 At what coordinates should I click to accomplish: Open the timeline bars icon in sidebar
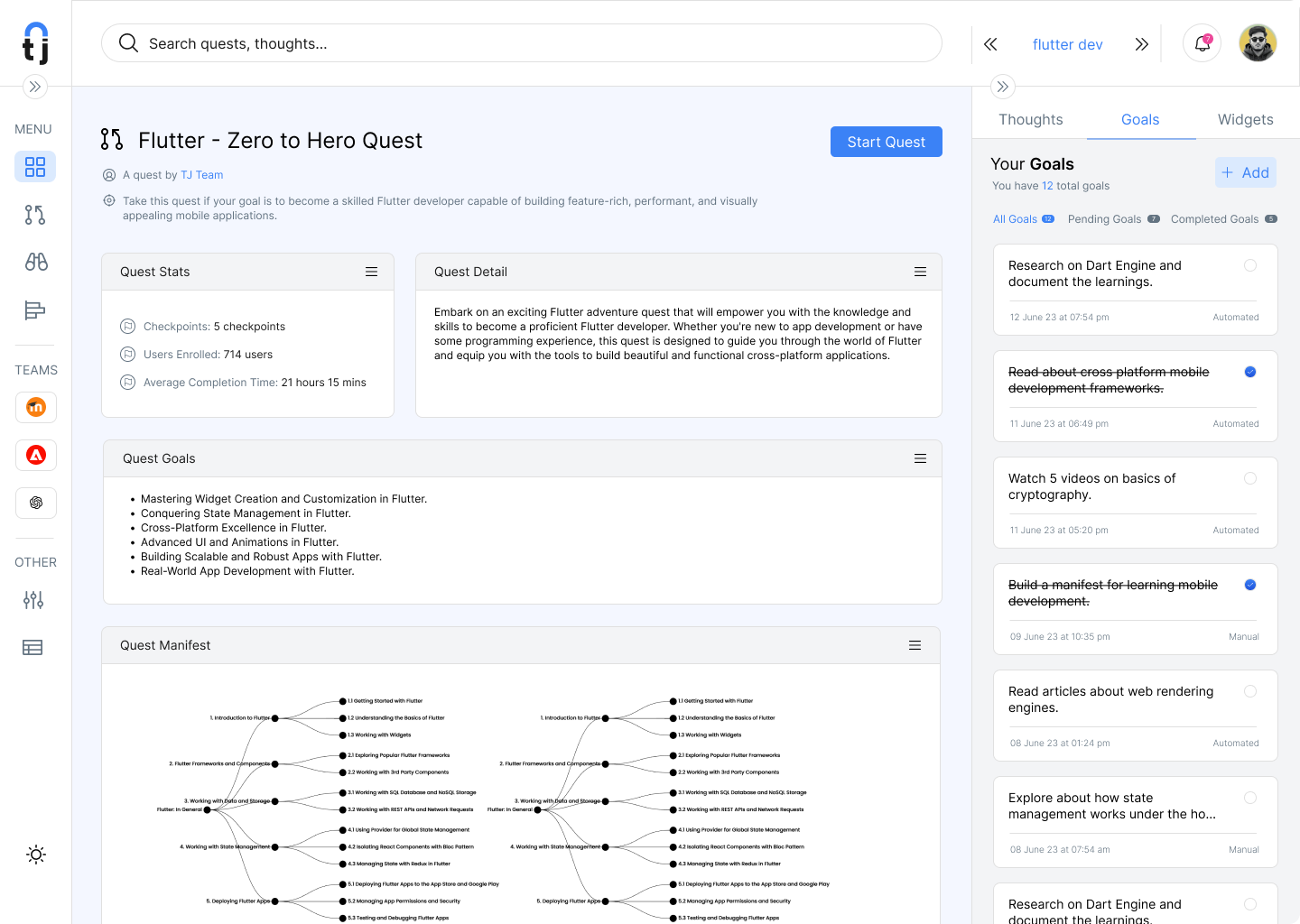[35, 310]
